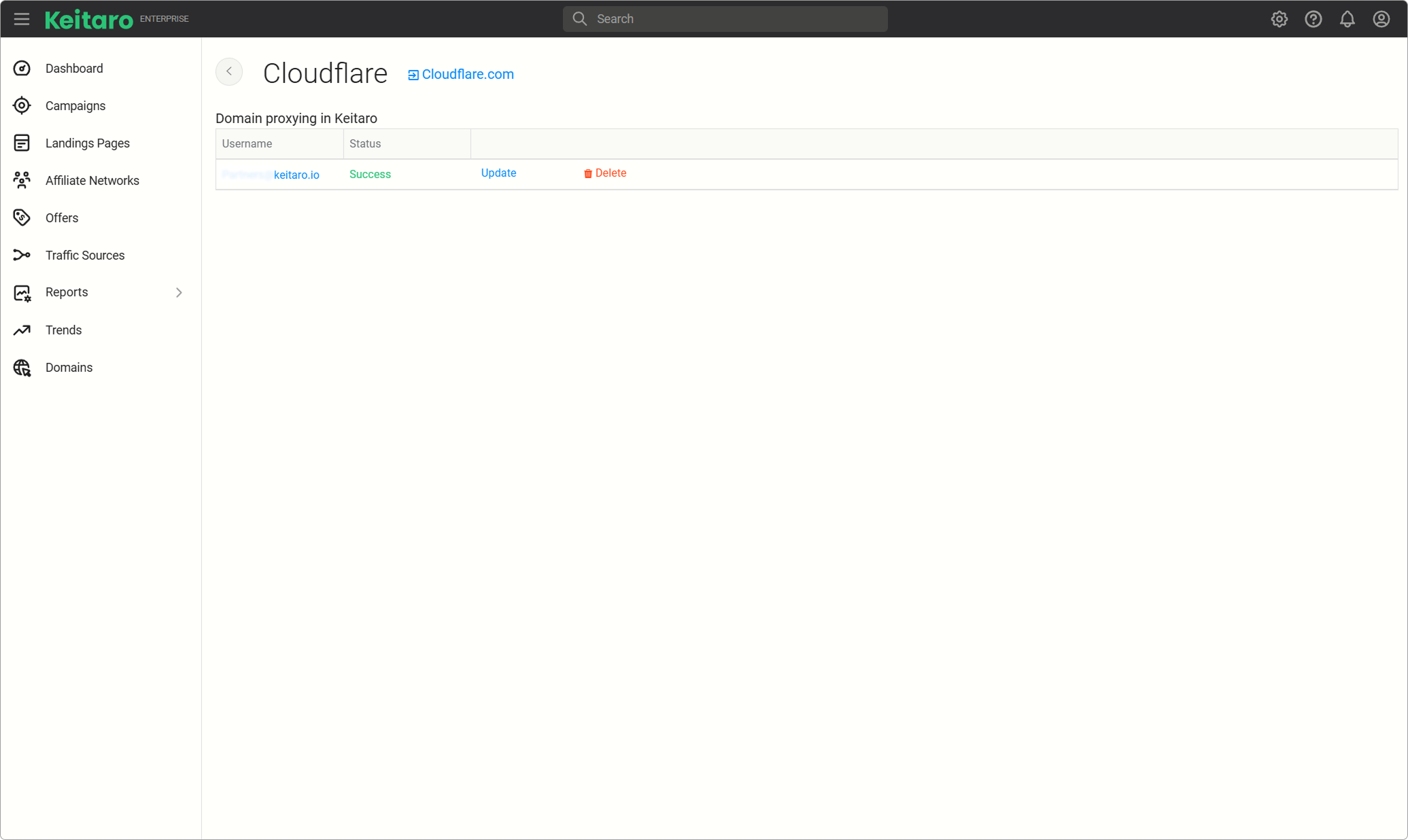This screenshot has height=840, width=1408.
Task: Click the Reports chart icon
Action: tap(22, 293)
